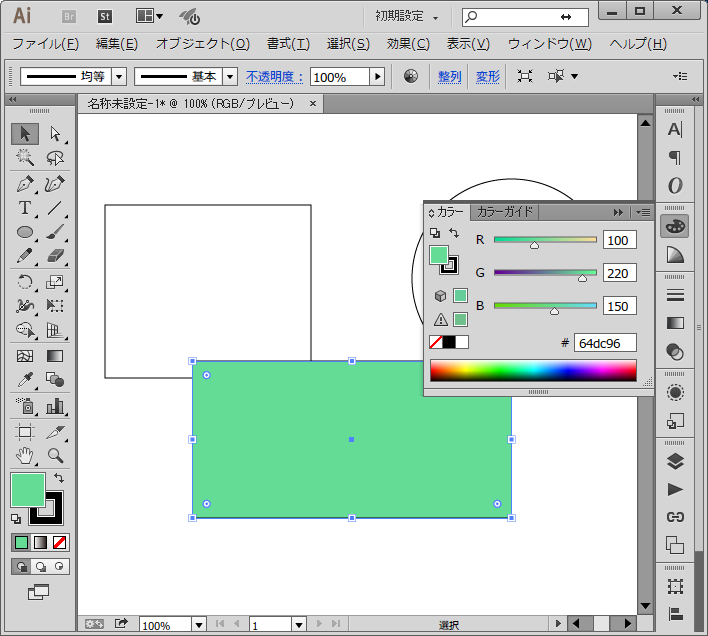Switch fill mode to Color in toolbox
The width and height of the screenshot is (708, 636).
pyautogui.click(x=21, y=542)
